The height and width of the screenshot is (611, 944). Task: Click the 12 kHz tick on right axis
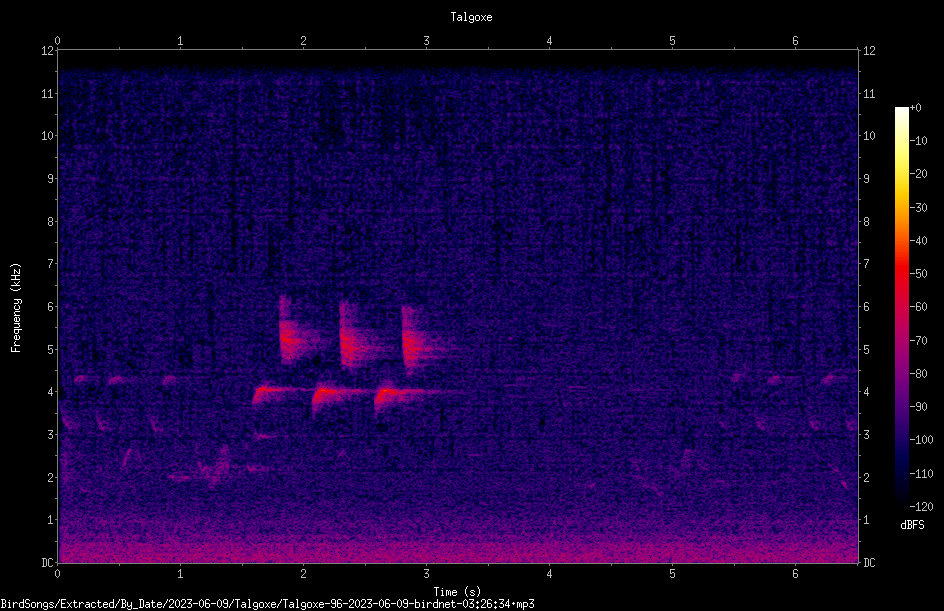(869, 51)
